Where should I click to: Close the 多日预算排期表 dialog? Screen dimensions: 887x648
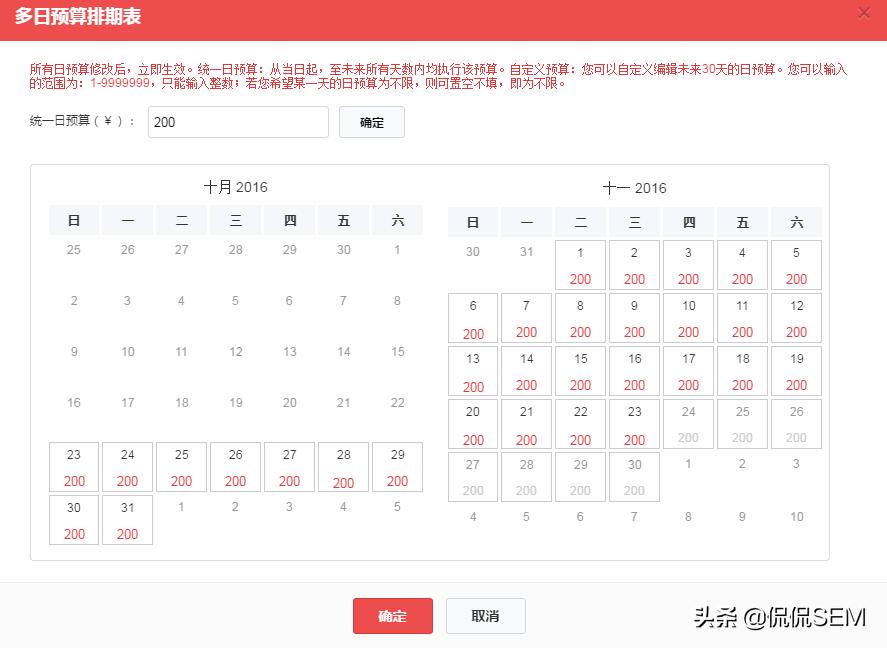(x=864, y=13)
